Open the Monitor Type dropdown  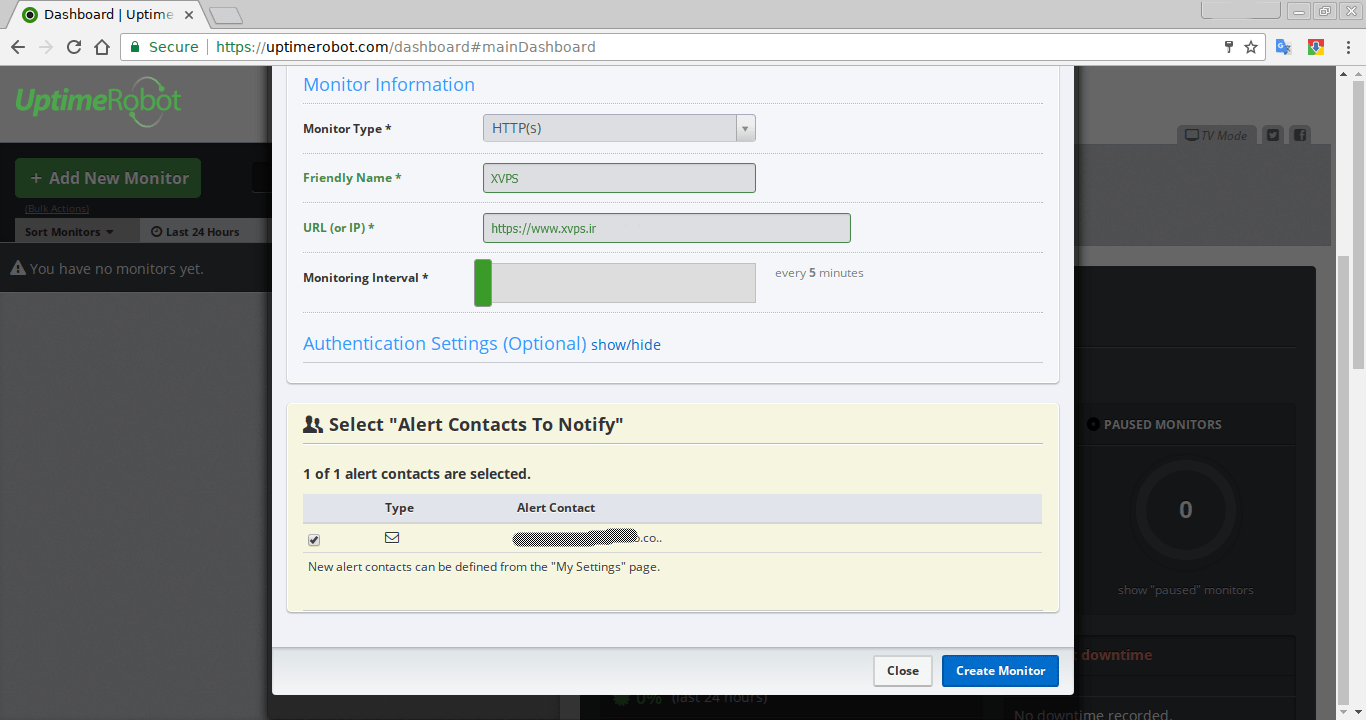(619, 128)
